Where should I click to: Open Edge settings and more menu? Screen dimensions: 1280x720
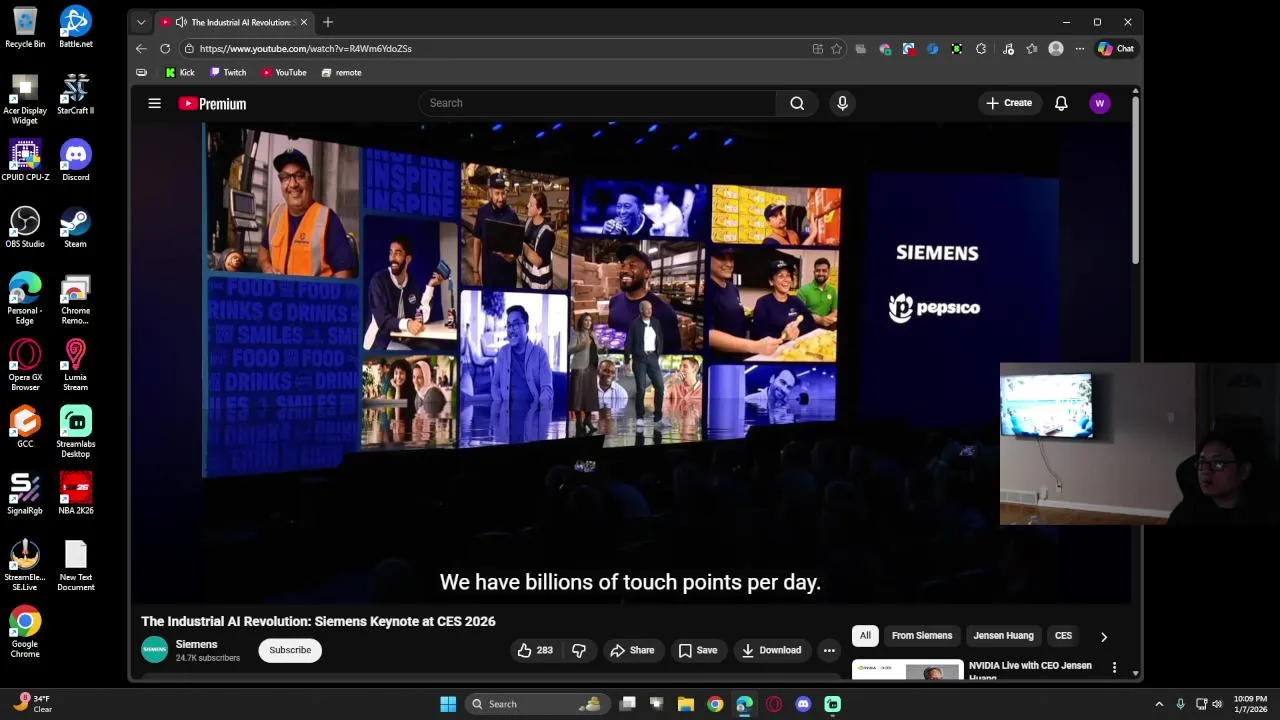click(x=1079, y=48)
